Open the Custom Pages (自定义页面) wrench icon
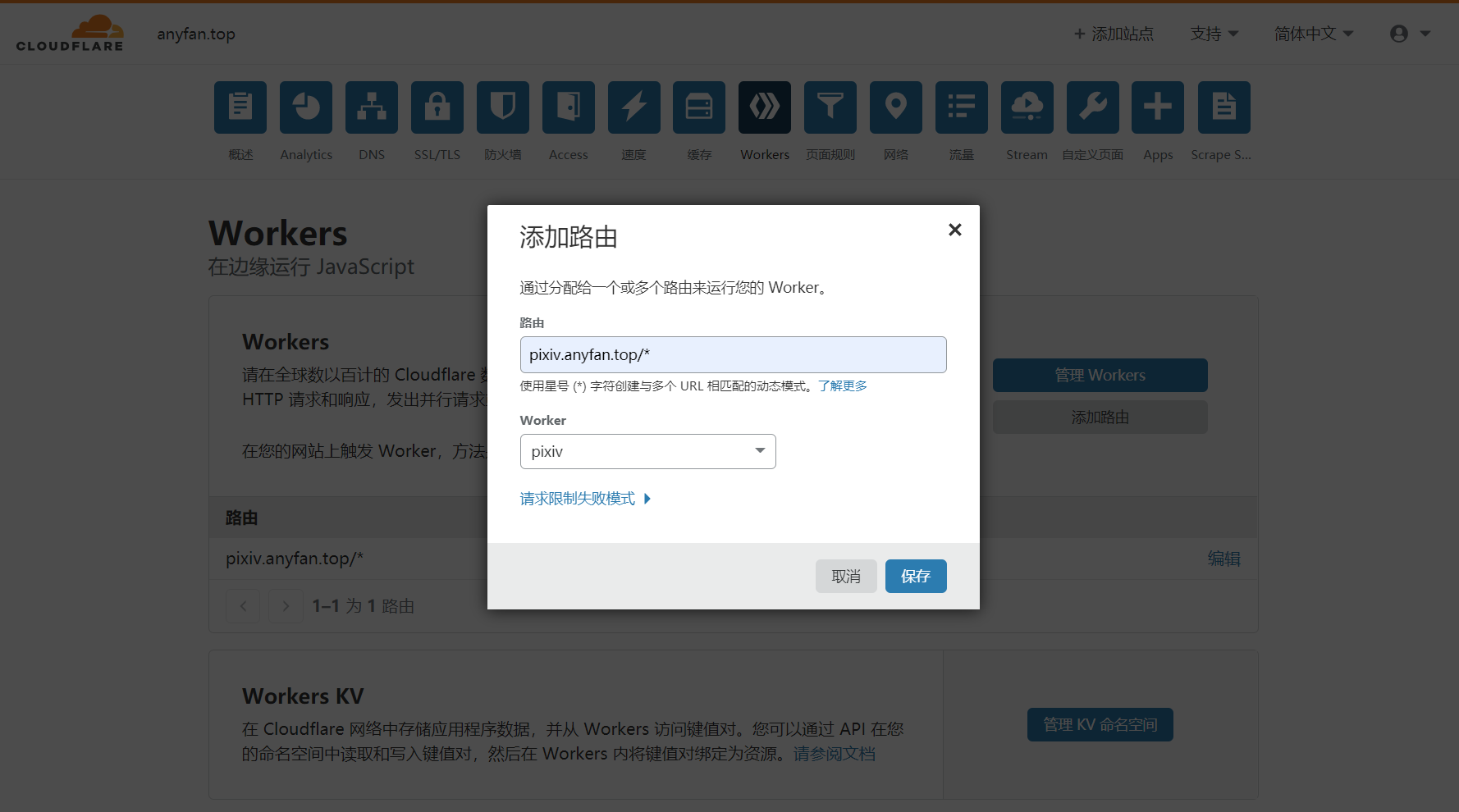The height and width of the screenshot is (812, 1459). [1093, 107]
